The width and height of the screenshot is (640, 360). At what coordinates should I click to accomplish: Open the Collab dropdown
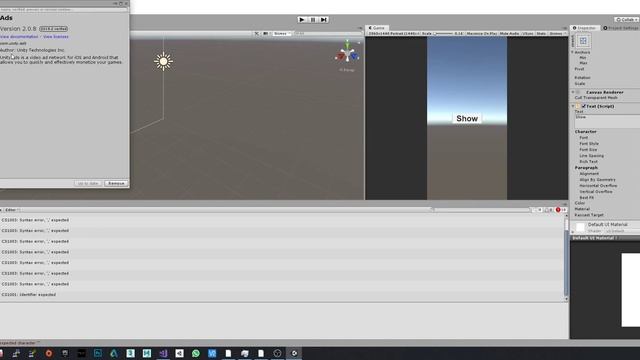(627, 20)
